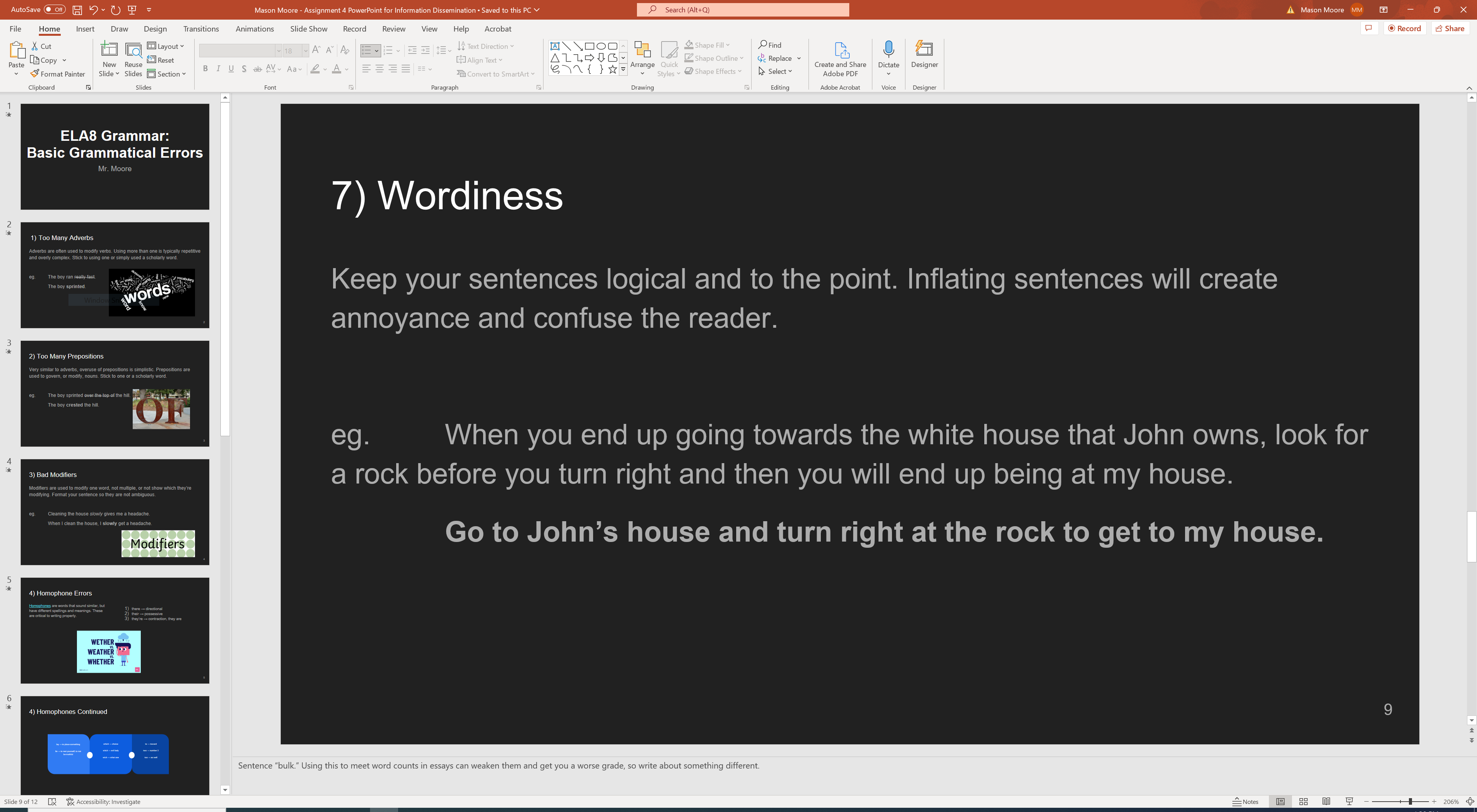The height and width of the screenshot is (812, 1477).
Task: Click Find in the Editing group
Action: 769,45
